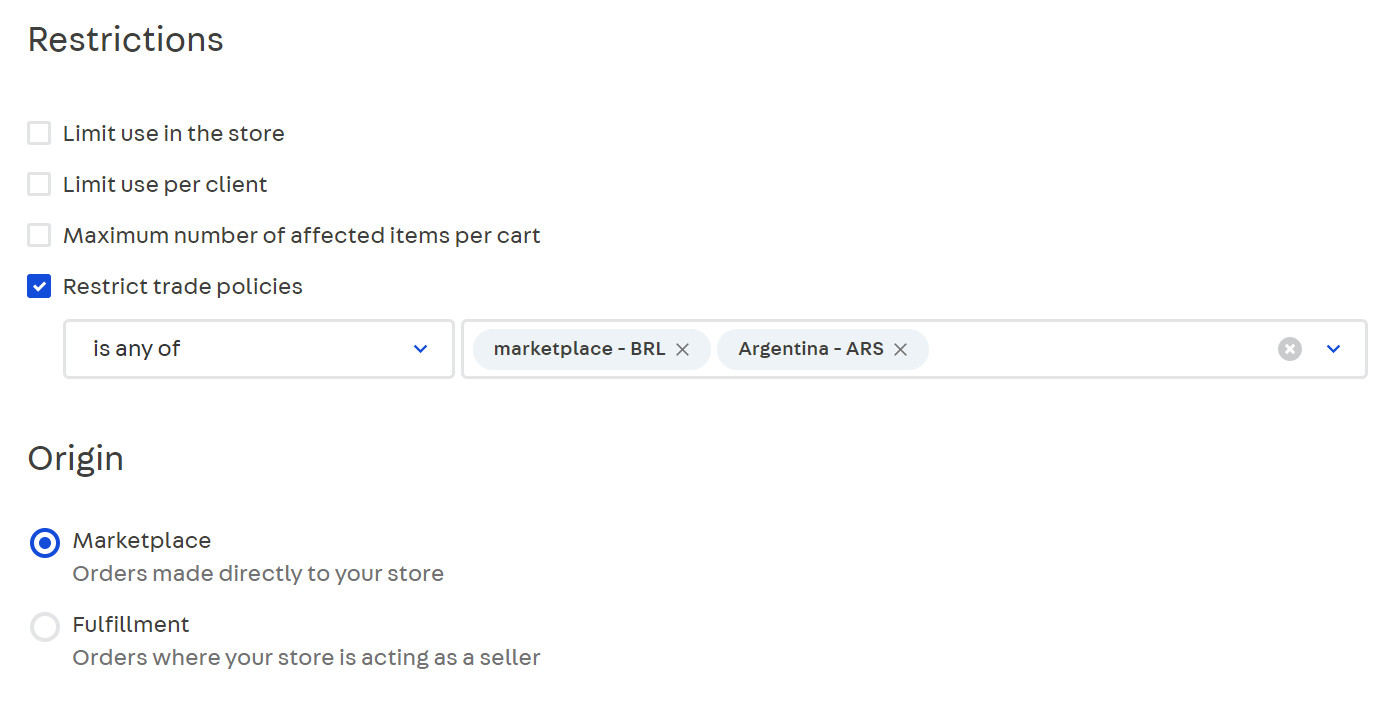Click the "Restrict trade policies" label

point(183,287)
